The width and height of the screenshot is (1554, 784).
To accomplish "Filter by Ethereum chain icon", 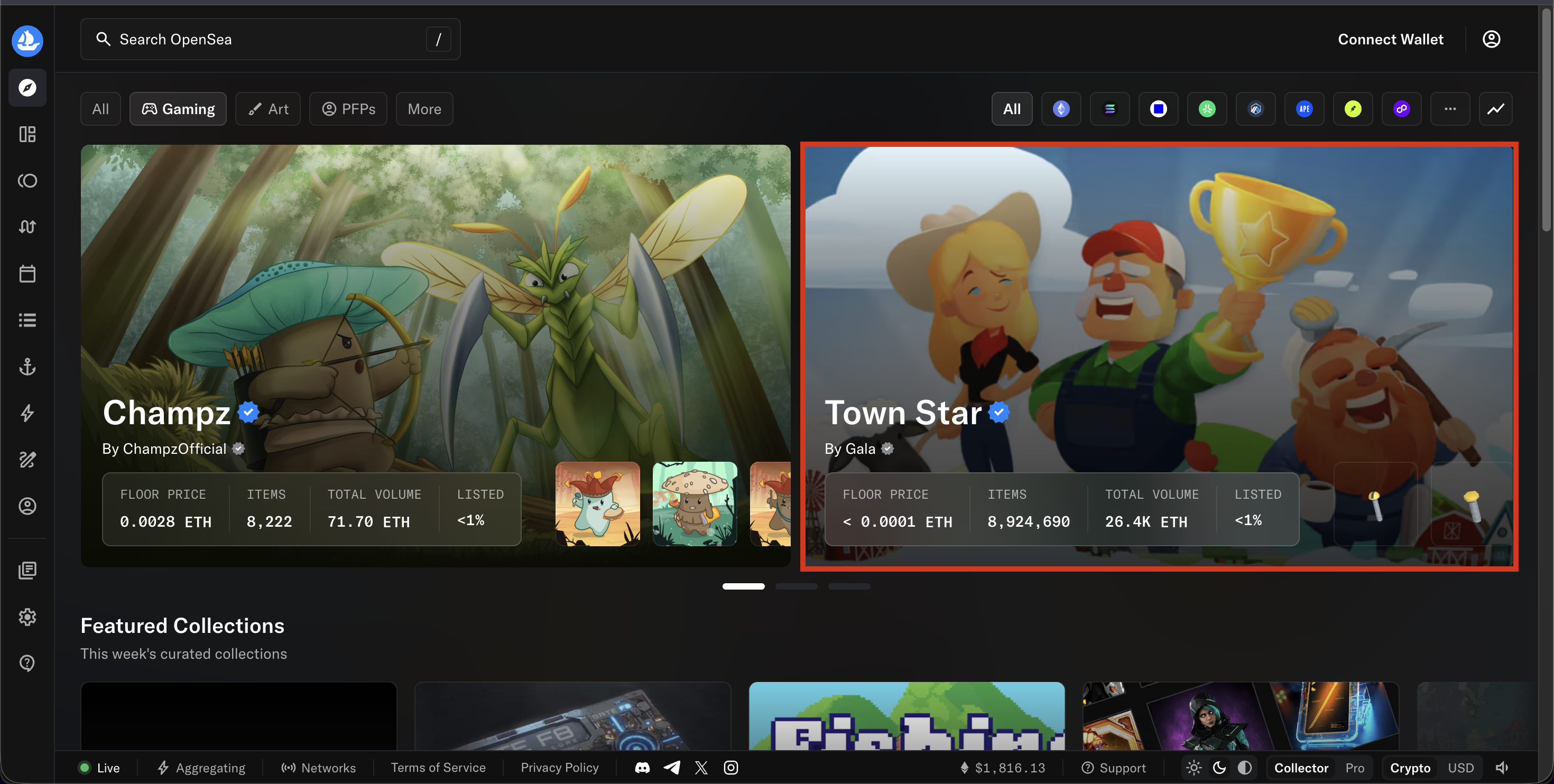I will 1061,109.
